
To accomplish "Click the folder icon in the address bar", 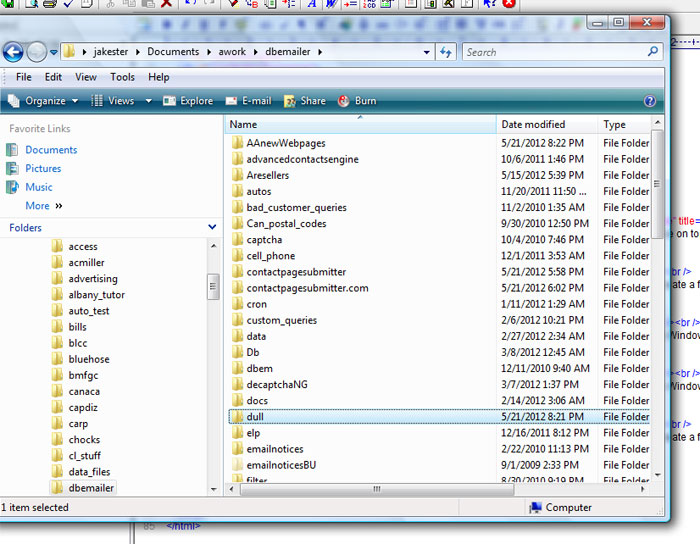I will tap(69, 51).
